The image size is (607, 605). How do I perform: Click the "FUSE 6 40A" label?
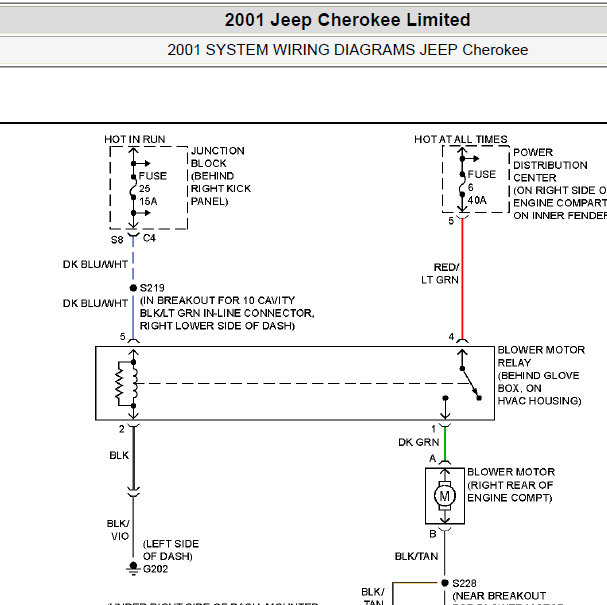tap(482, 187)
